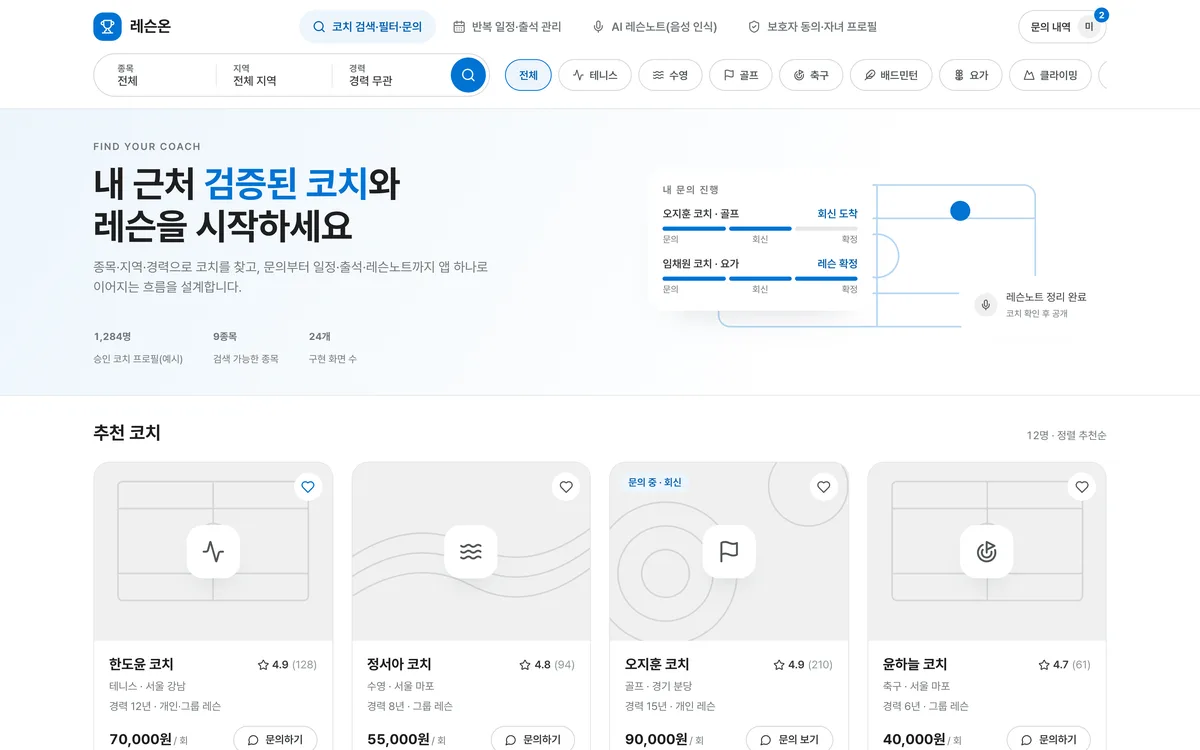Click the 추천 코치 heading
1200x750 pixels.
click(127, 433)
